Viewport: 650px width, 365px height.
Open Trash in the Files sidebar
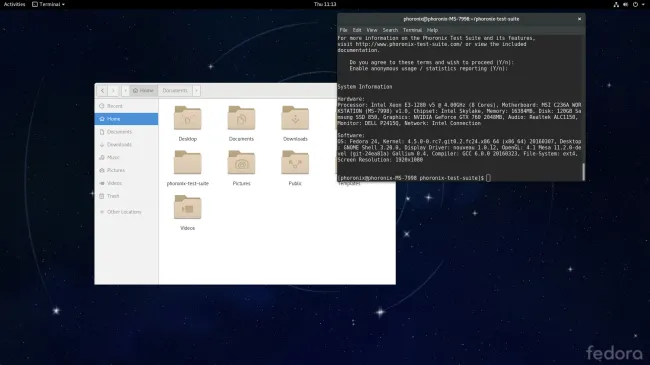coord(126,196)
